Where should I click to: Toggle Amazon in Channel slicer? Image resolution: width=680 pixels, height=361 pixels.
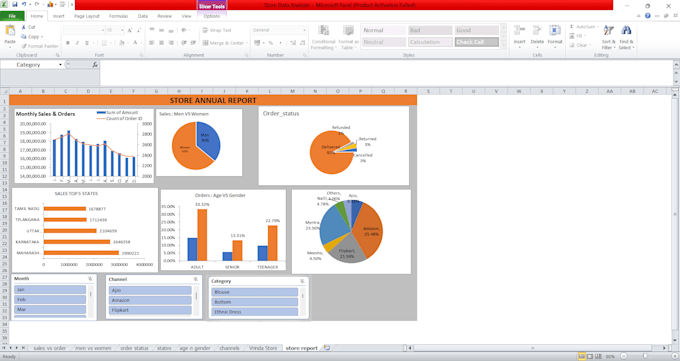150,300
